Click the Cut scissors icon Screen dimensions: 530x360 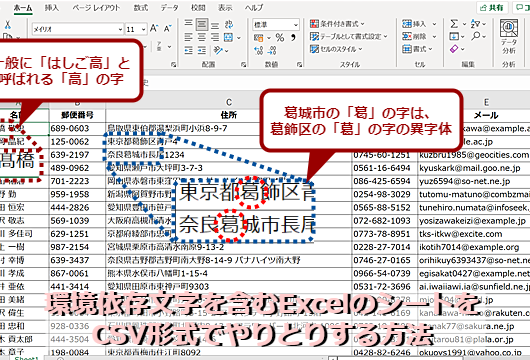pyautogui.click(x=7, y=24)
